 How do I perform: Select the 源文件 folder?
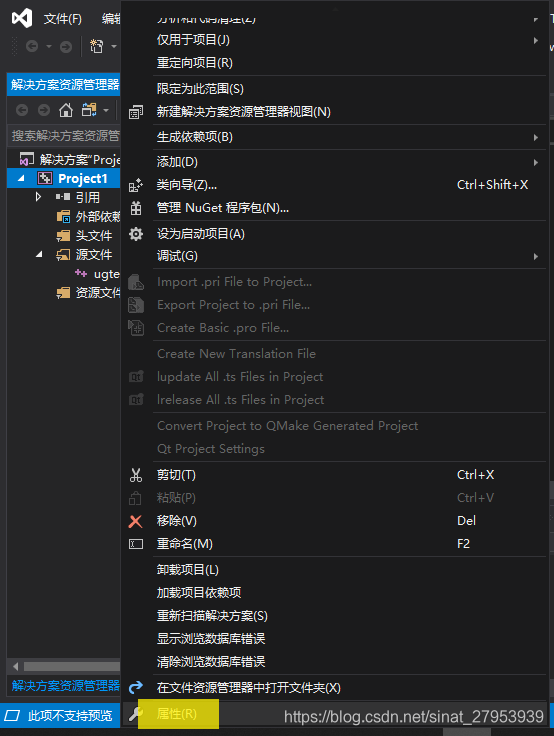pyautogui.click(x=94, y=254)
